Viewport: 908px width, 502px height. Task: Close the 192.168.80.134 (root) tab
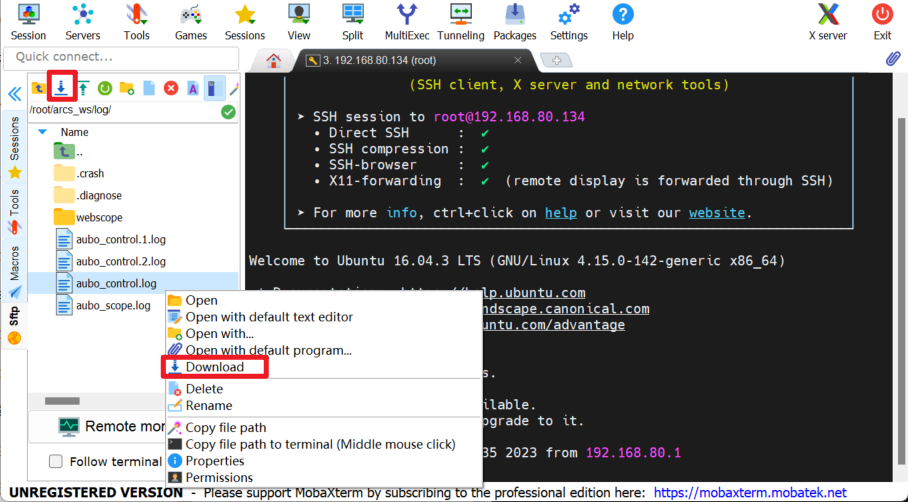coord(518,60)
